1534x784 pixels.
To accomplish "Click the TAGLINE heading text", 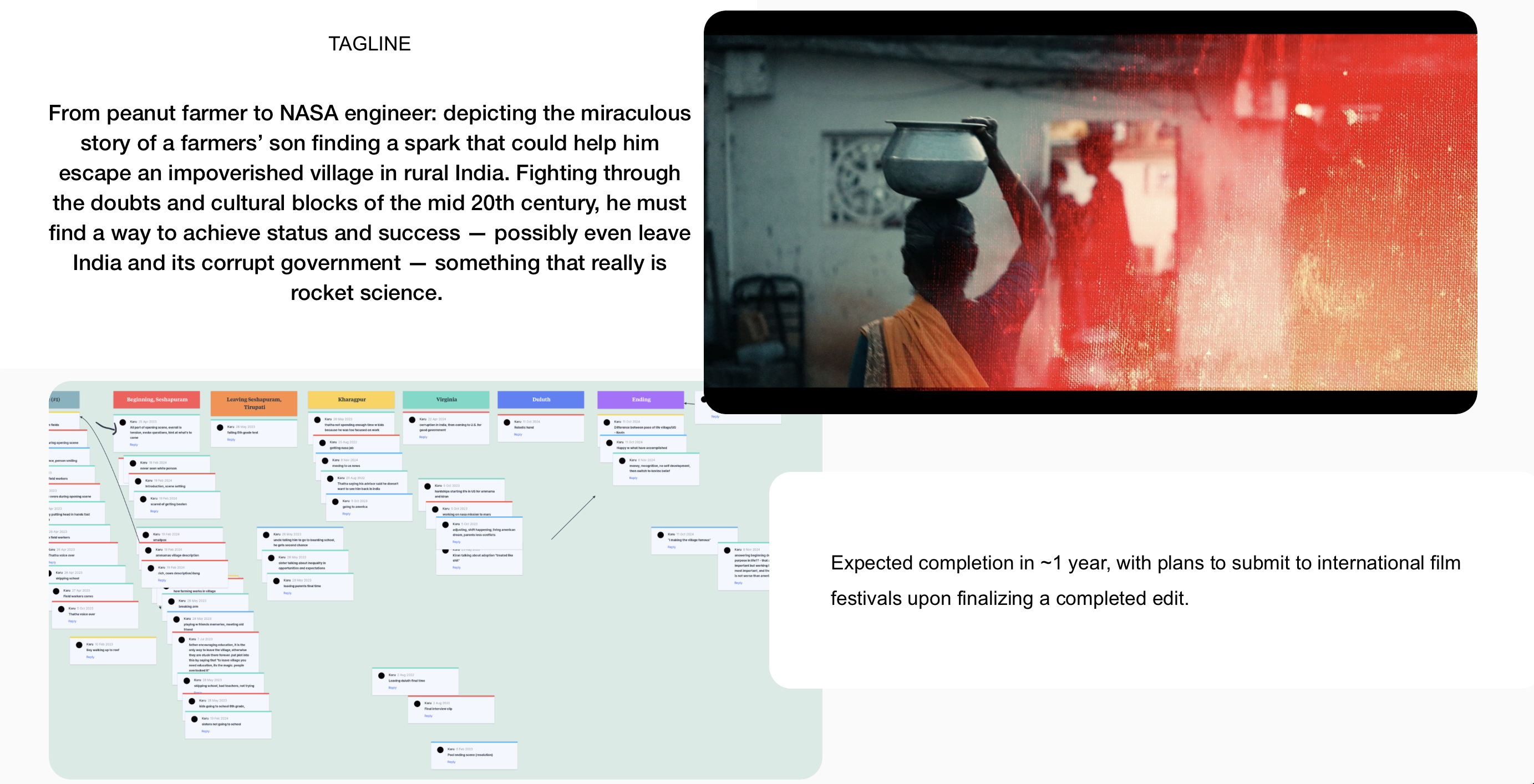I will click(x=369, y=43).
